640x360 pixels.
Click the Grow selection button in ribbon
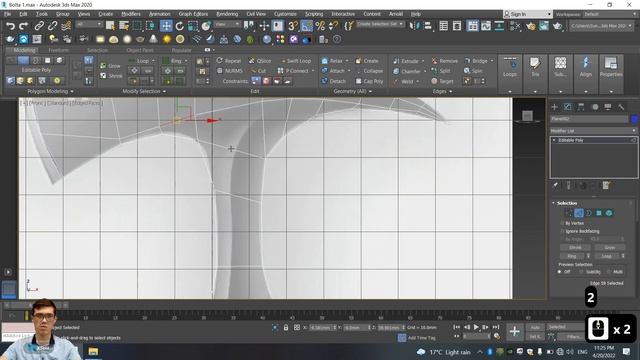click(x=111, y=66)
